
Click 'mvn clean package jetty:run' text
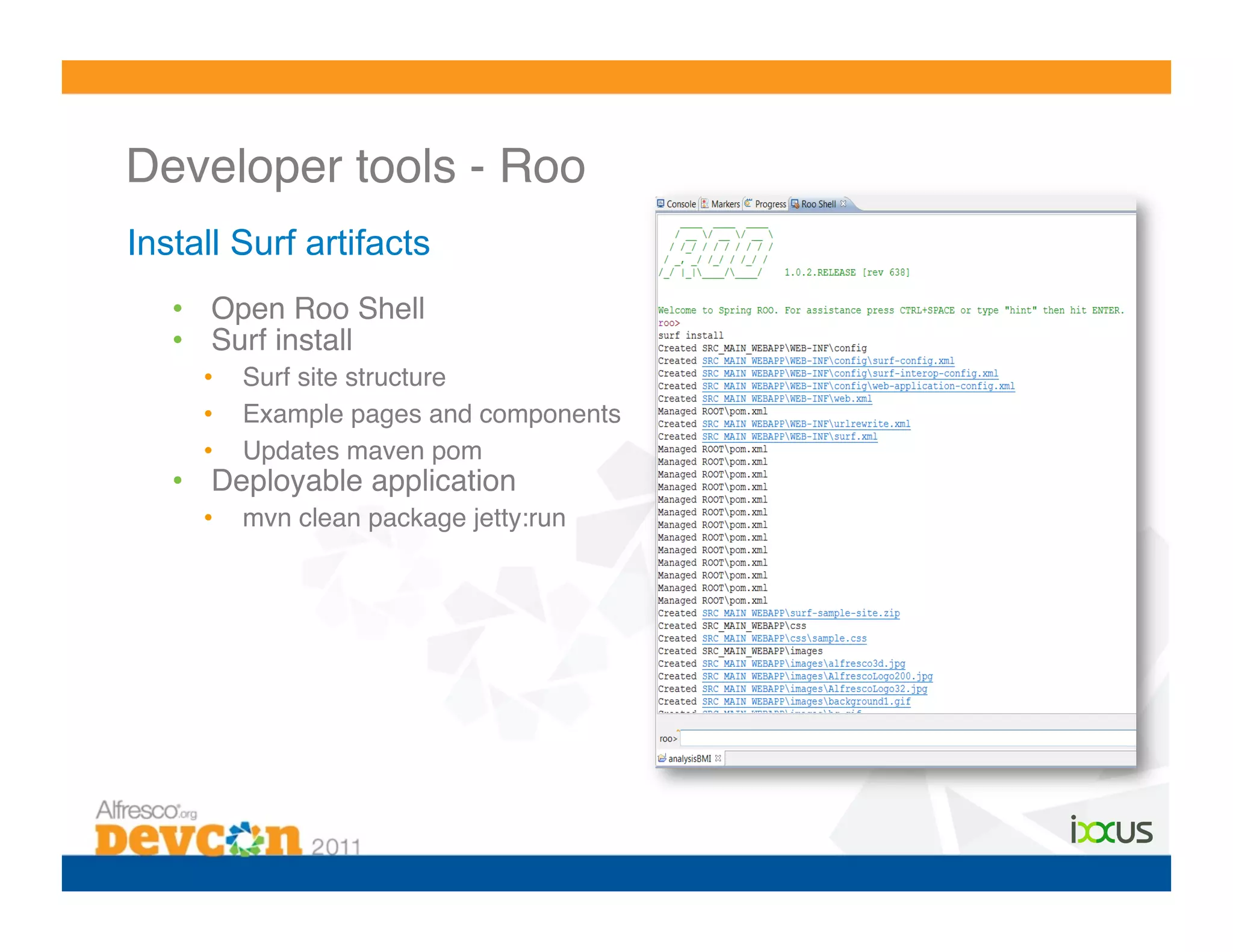point(404,518)
